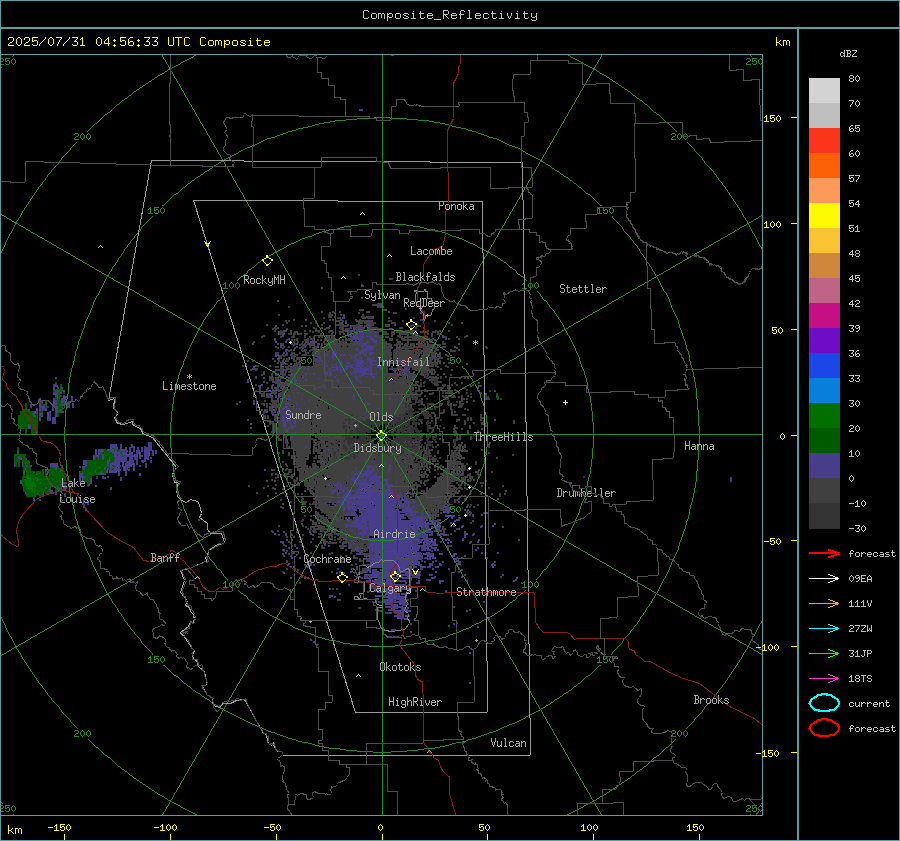The height and width of the screenshot is (841, 900).
Task: Click the Okotoks label
Action: click(400, 666)
